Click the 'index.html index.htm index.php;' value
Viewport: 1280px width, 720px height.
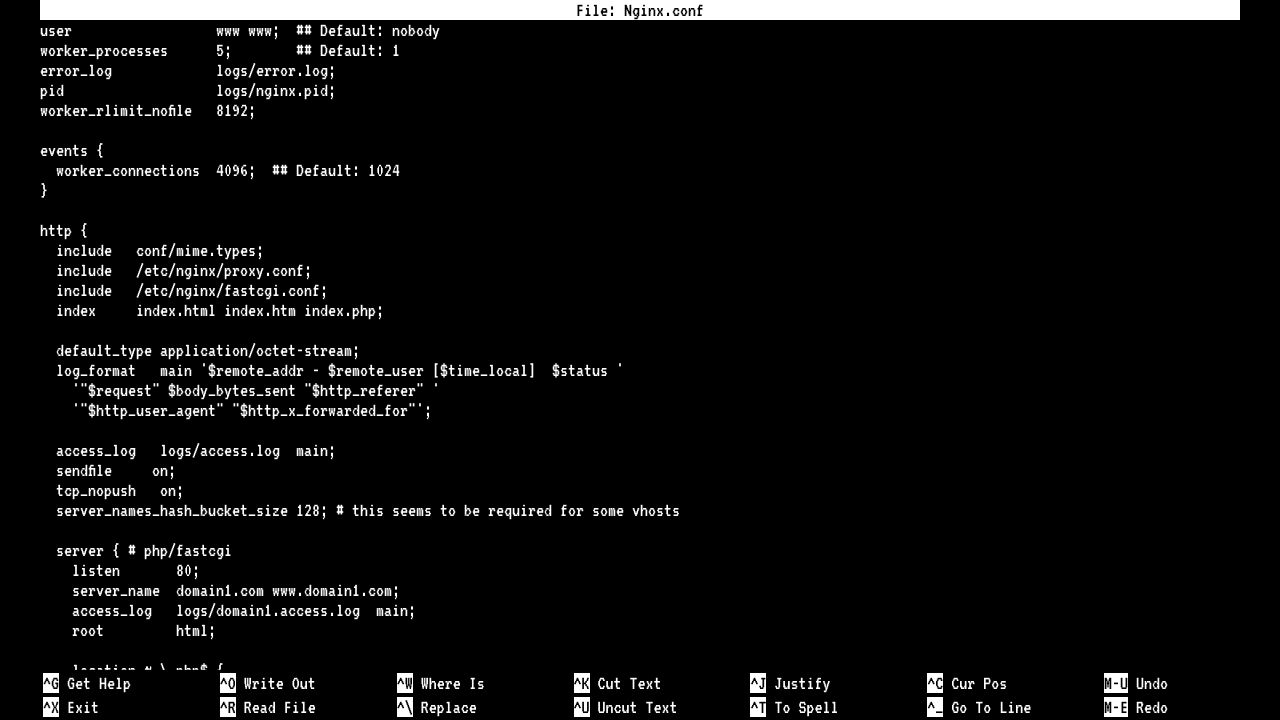coord(260,311)
